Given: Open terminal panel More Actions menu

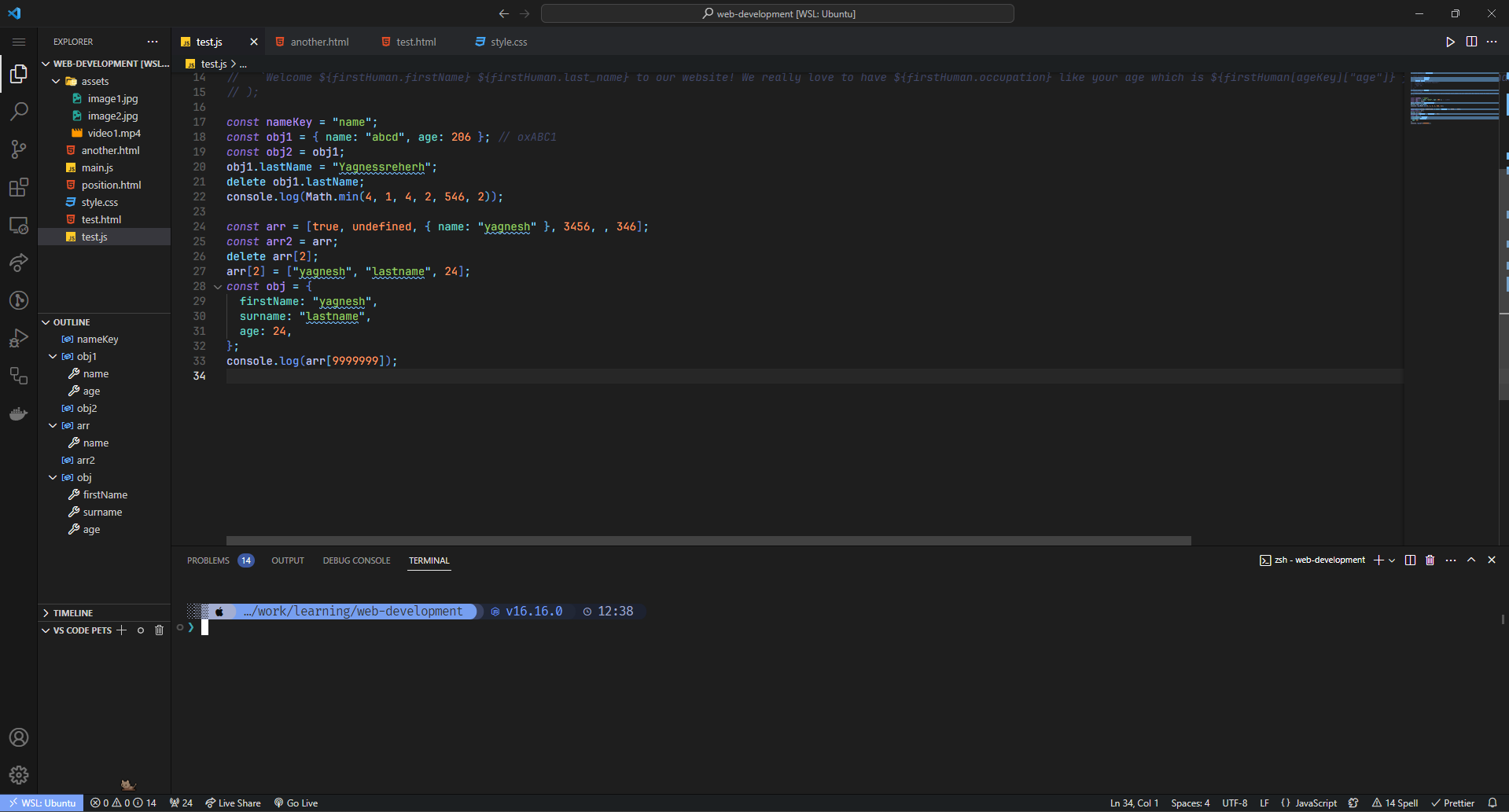Looking at the screenshot, I should 1451,560.
